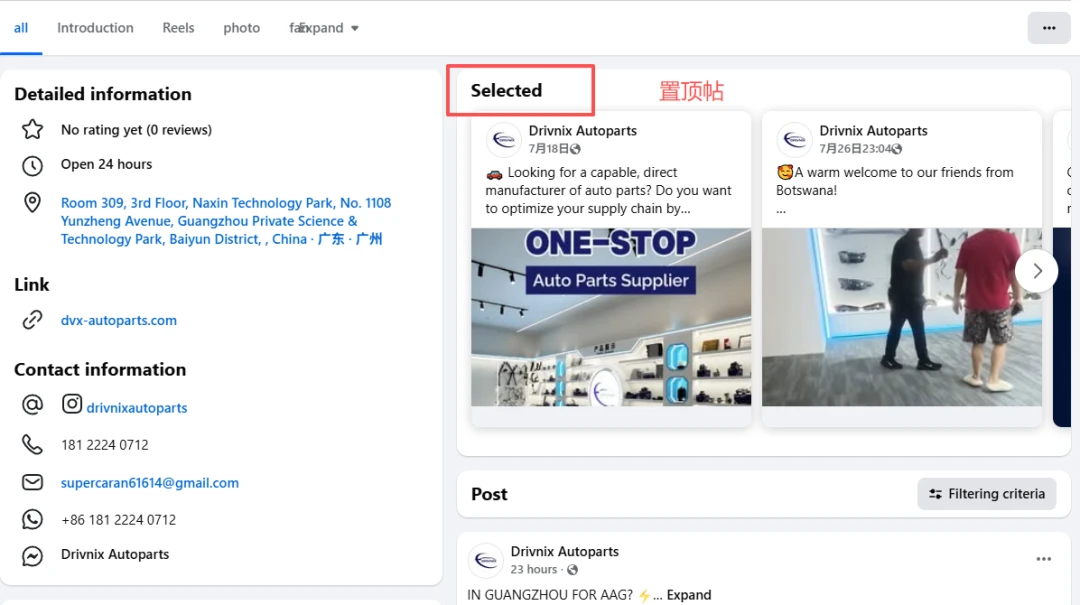Open the photo tab
The width and height of the screenshot is (1080, 605).
[x=241, y=28]
